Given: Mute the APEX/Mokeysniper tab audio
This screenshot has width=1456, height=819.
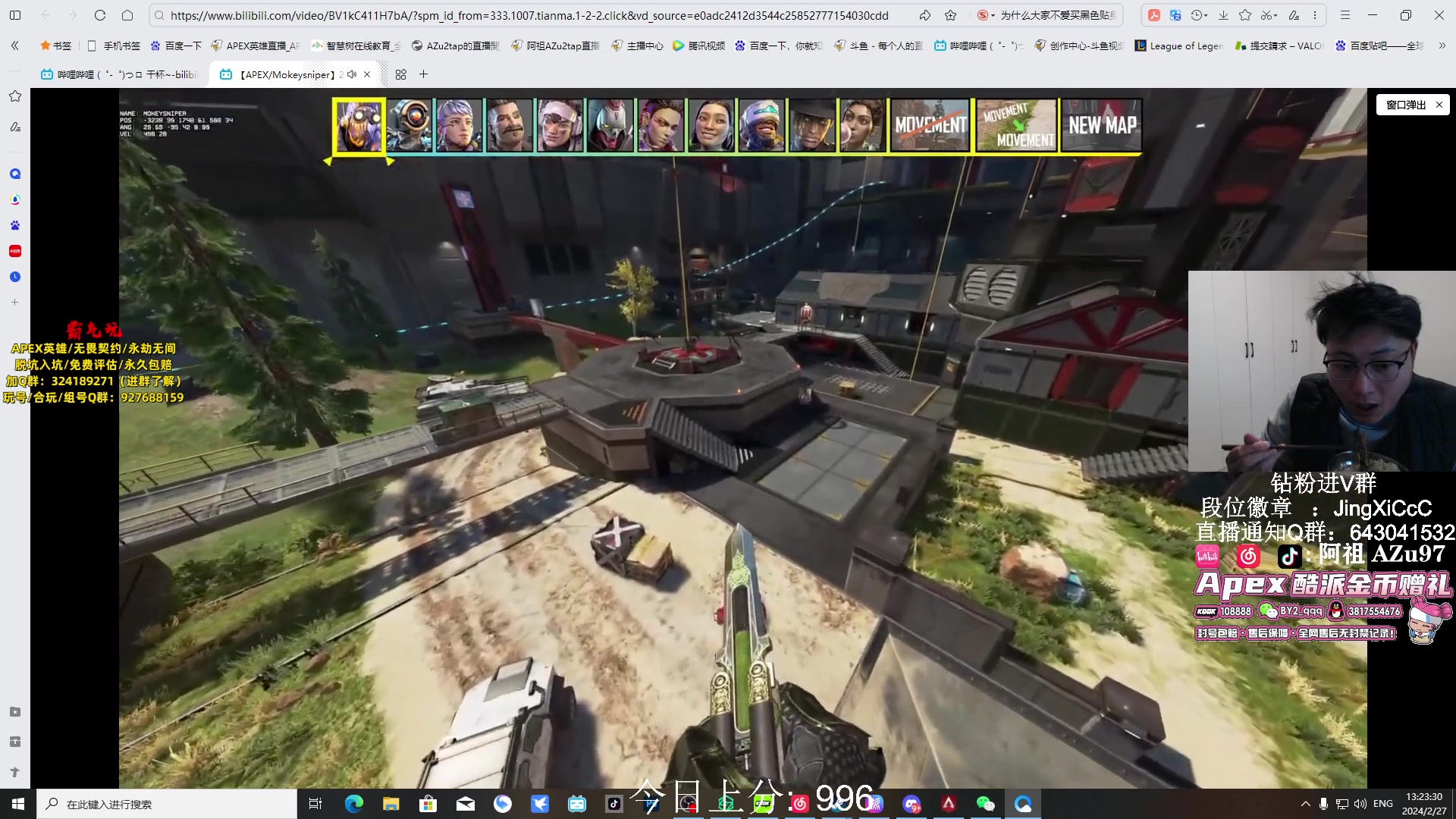Looking at the screenshot, I should point(352,74).
